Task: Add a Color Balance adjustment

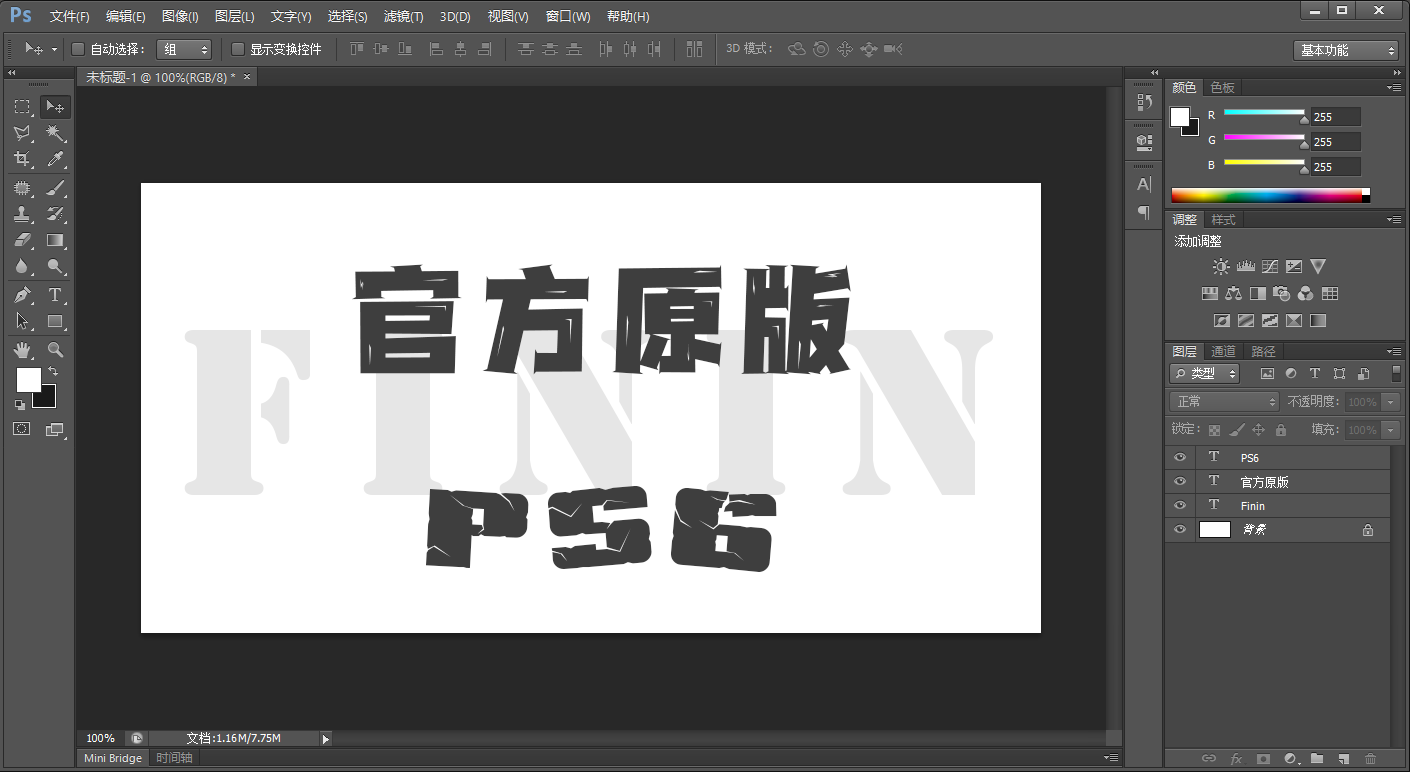Action: tap(1234, 294)
